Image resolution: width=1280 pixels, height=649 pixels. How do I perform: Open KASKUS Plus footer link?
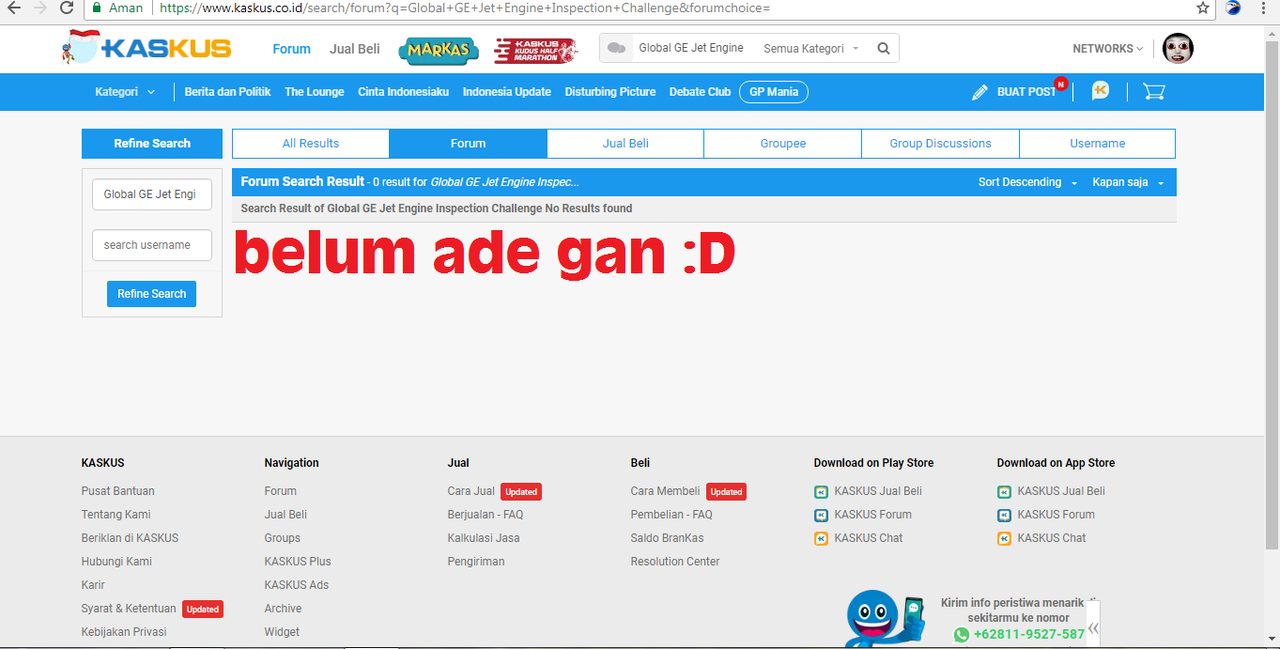298,562
